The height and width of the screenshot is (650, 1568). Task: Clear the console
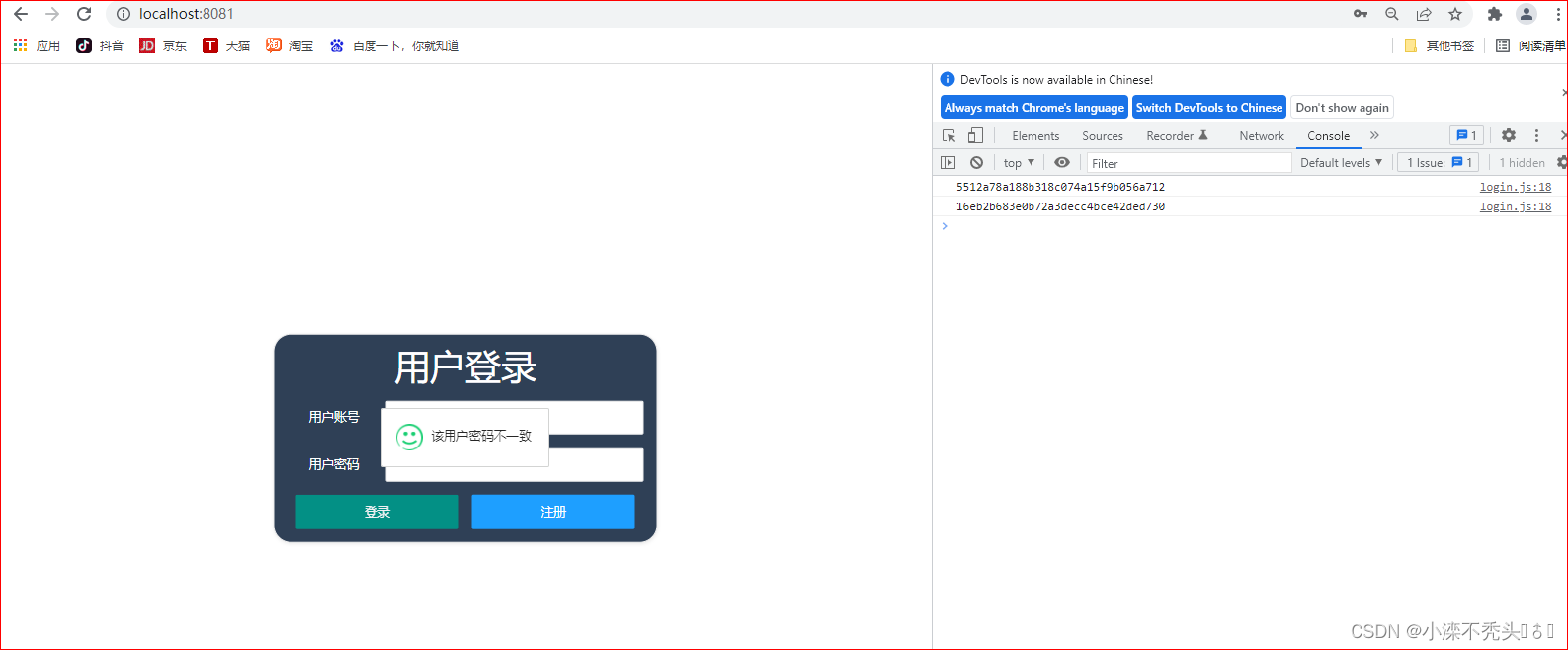point(976,163)
